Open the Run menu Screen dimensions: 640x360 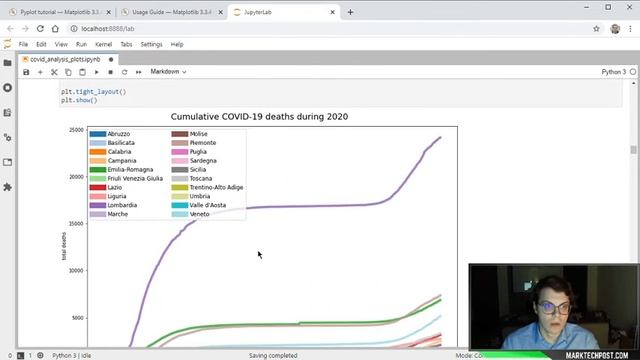81,44
